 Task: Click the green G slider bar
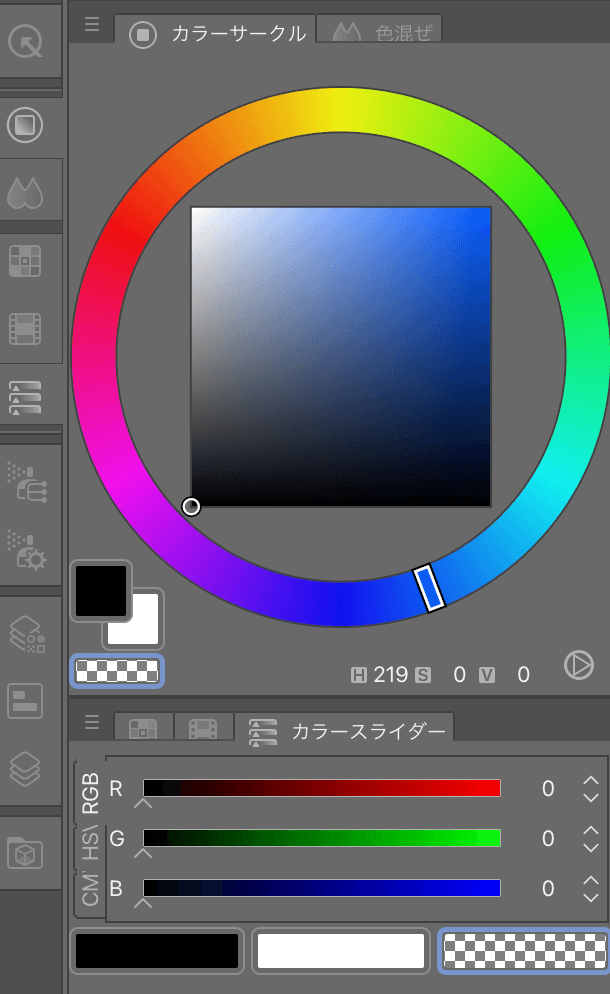point(321,838)
